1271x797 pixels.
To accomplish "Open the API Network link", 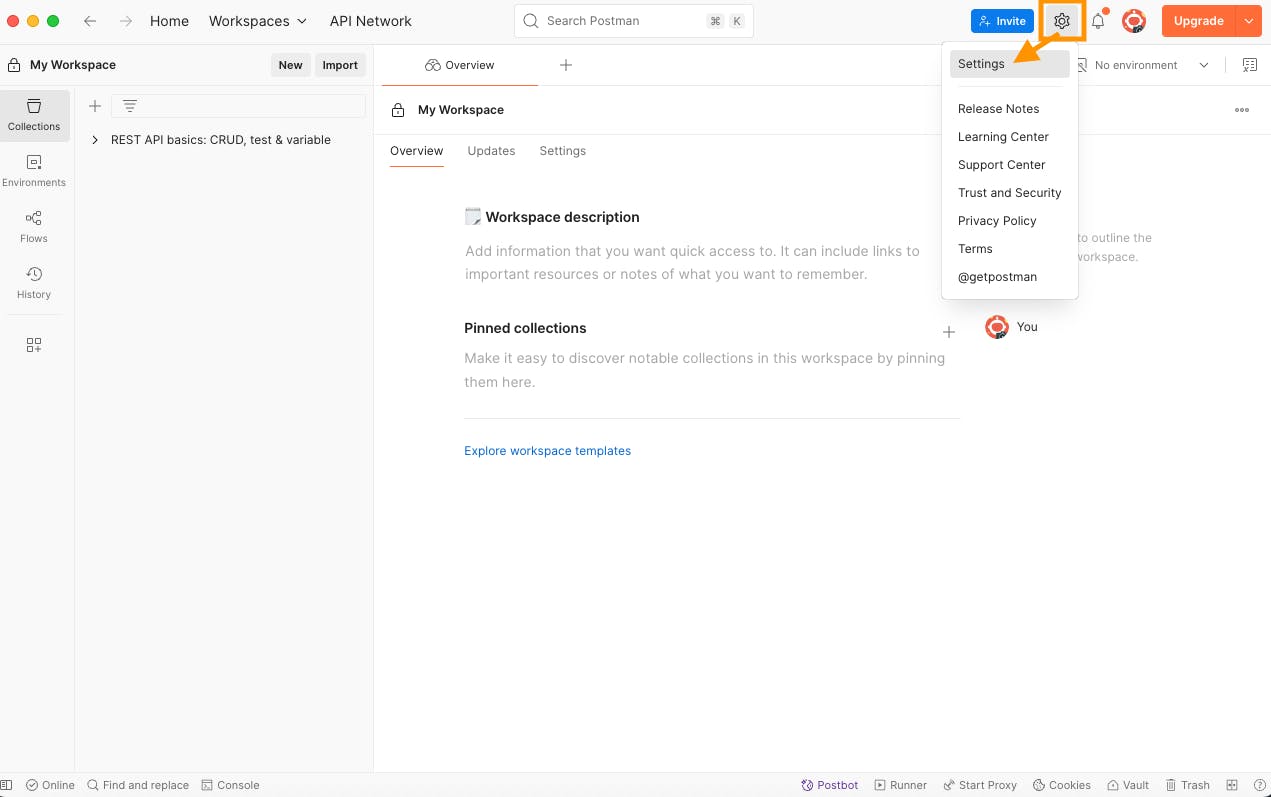I will (371, 21).
